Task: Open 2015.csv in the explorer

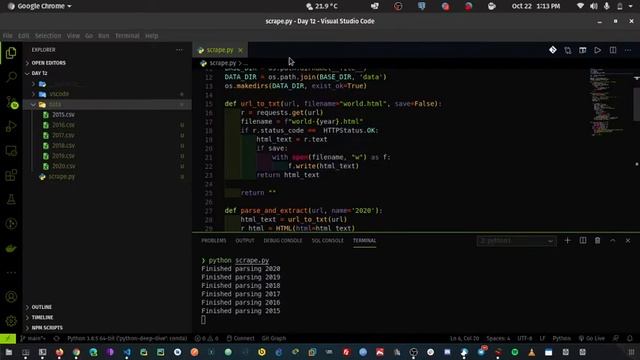Action: [63, 115]
